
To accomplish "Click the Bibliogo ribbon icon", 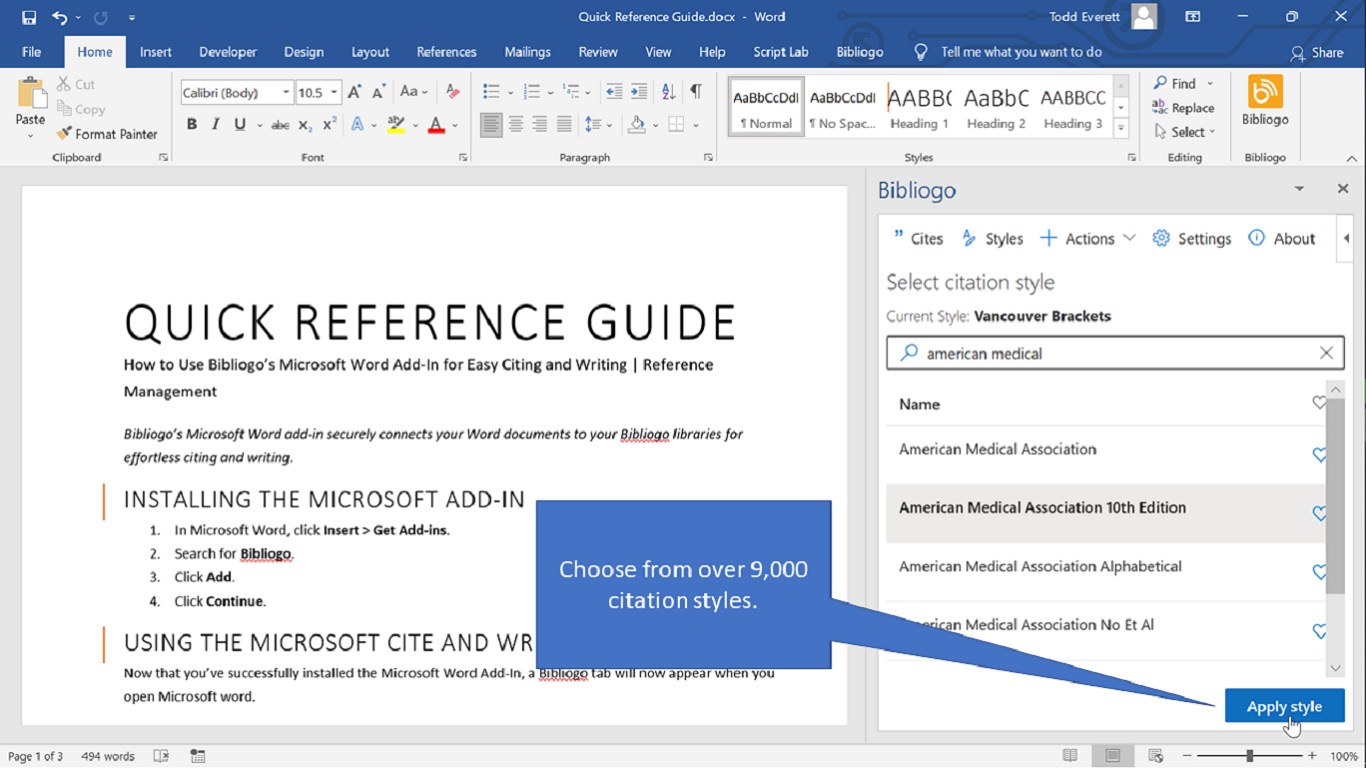I will click(1265, 102).
